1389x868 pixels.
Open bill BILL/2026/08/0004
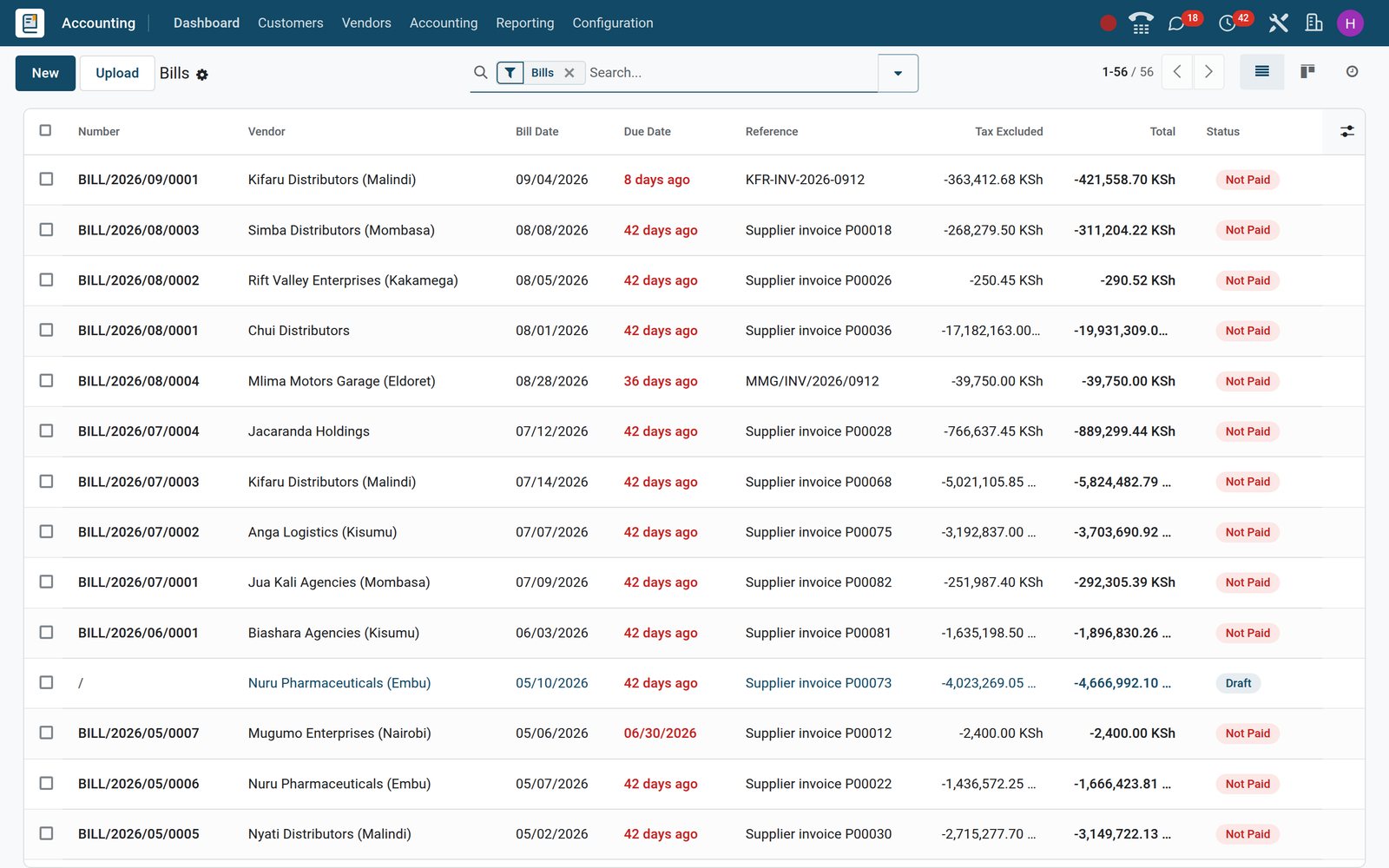click(x=139, y=381)
